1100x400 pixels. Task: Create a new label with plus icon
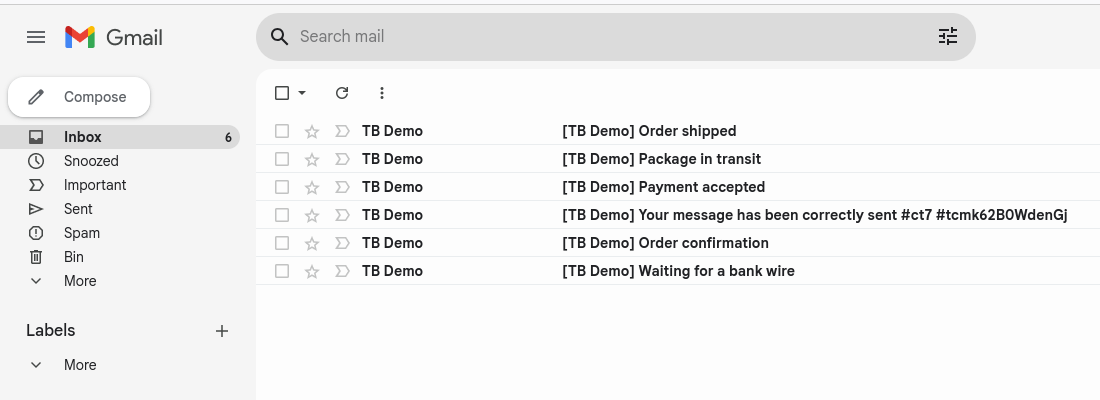222,331
